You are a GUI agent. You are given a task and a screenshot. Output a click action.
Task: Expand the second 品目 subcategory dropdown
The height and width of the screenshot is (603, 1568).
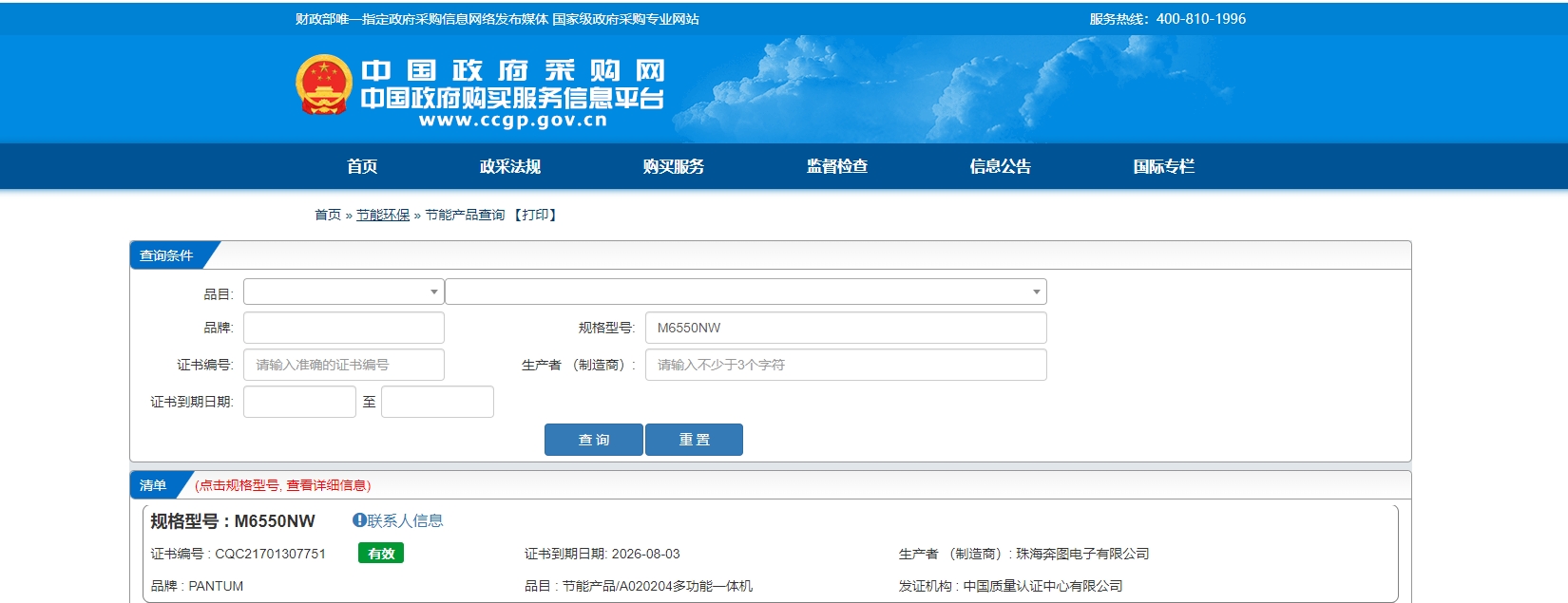tap(745, 292)
